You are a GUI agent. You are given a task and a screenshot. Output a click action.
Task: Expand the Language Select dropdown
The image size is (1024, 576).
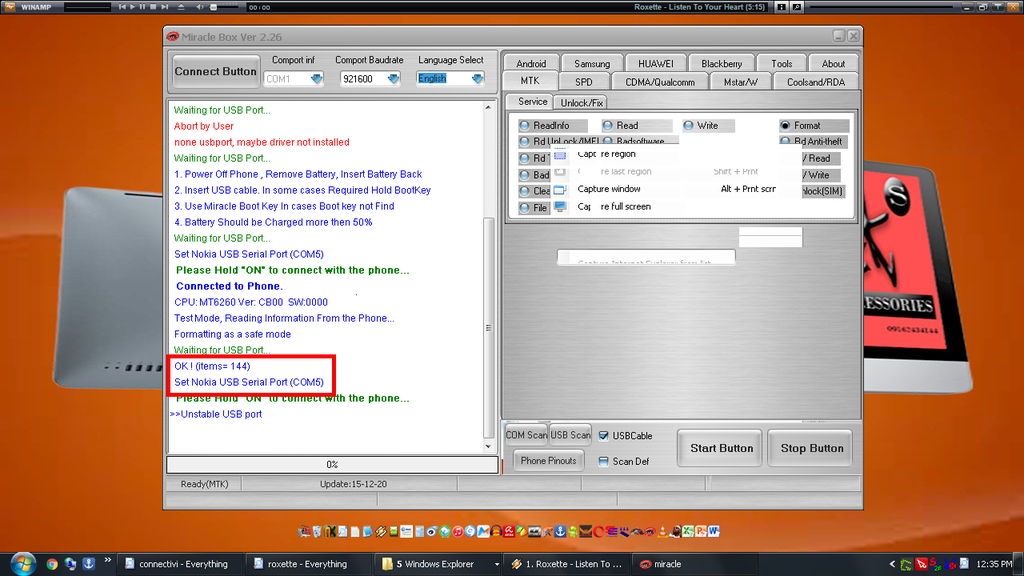click(477, 79)
